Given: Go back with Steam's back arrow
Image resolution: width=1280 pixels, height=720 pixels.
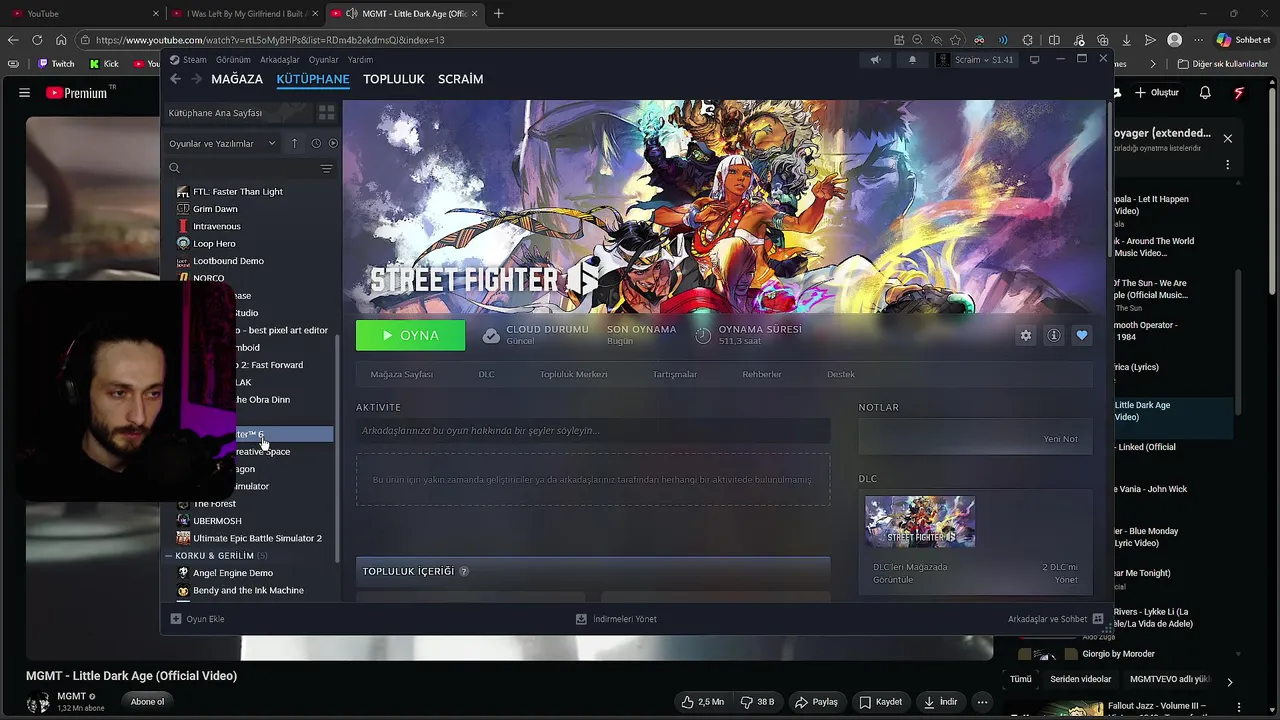Looking at the screenshot, I should (175, 79).
